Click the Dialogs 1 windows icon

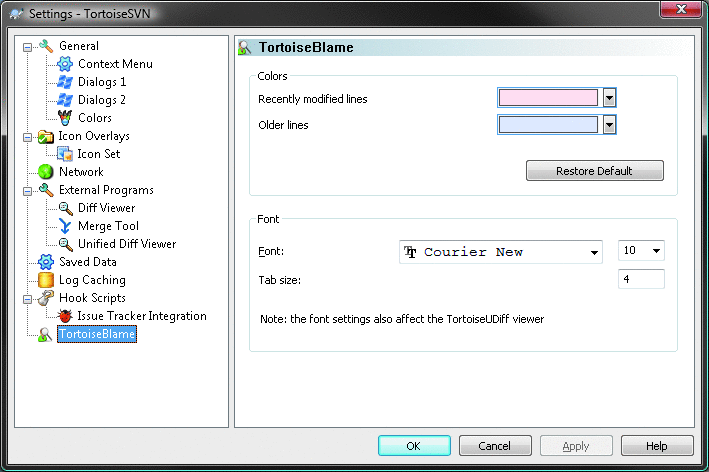65,82
